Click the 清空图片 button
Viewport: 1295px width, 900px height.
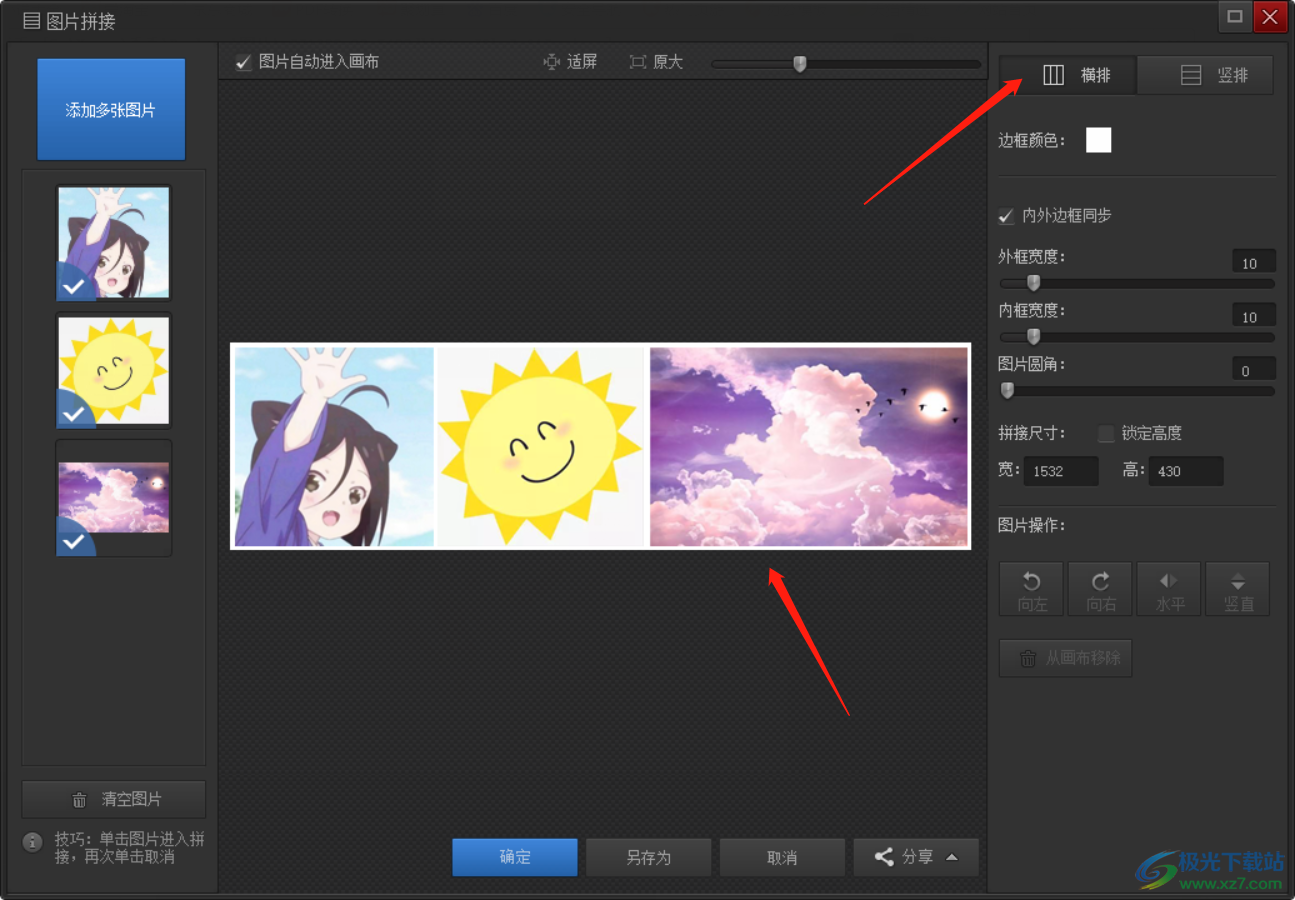tap(114, 800)
